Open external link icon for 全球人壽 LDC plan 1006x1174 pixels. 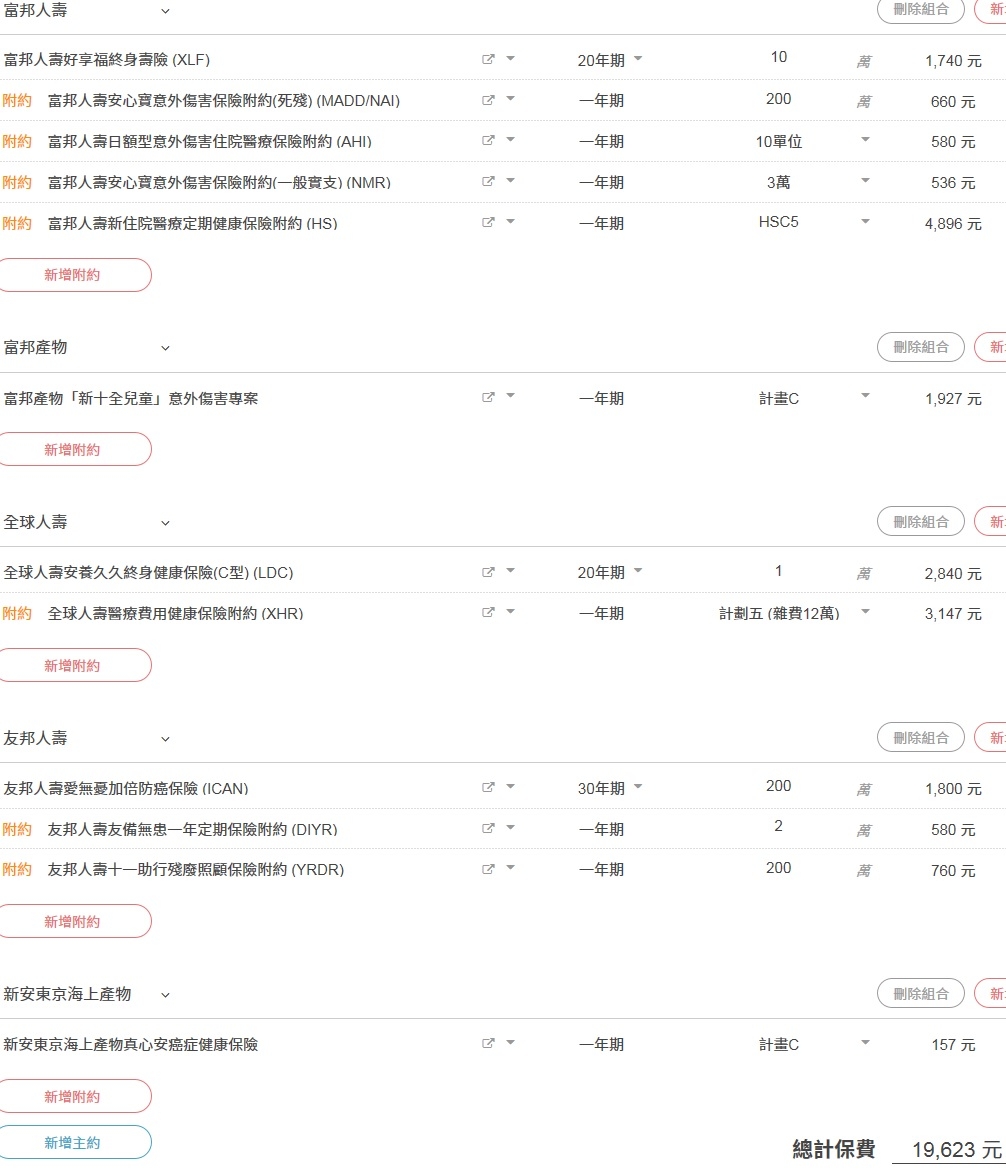click(x=488, y=572)
